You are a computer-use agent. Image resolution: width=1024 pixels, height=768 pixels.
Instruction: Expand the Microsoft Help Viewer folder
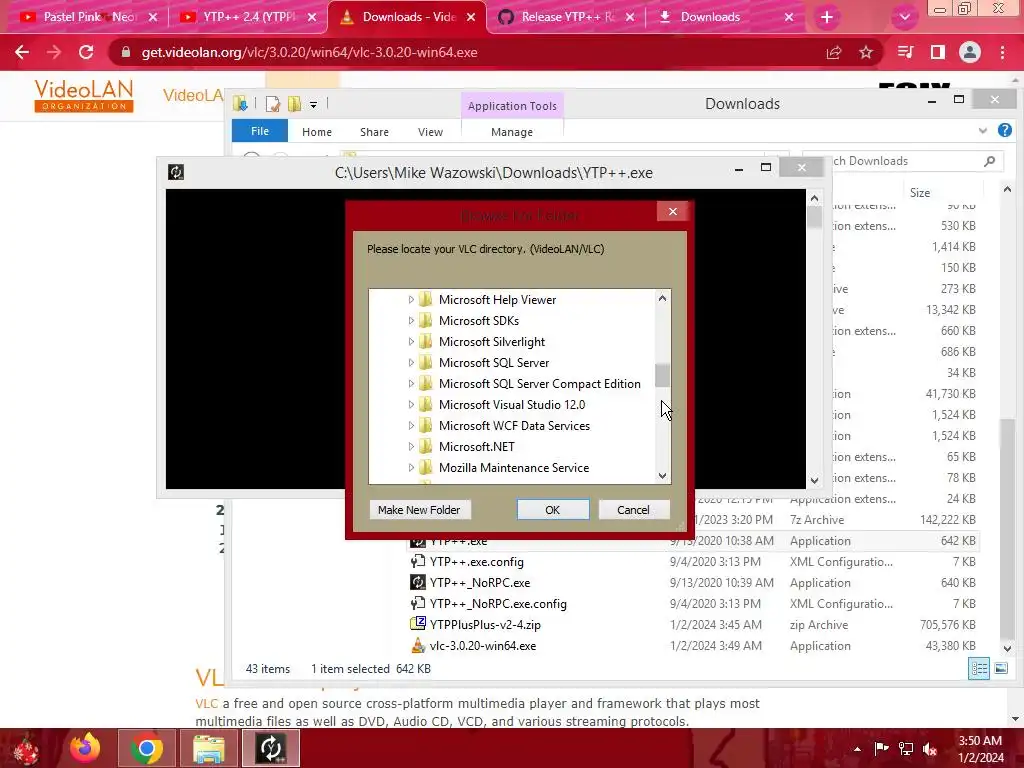pyautogui.click(x=411, y=300)
